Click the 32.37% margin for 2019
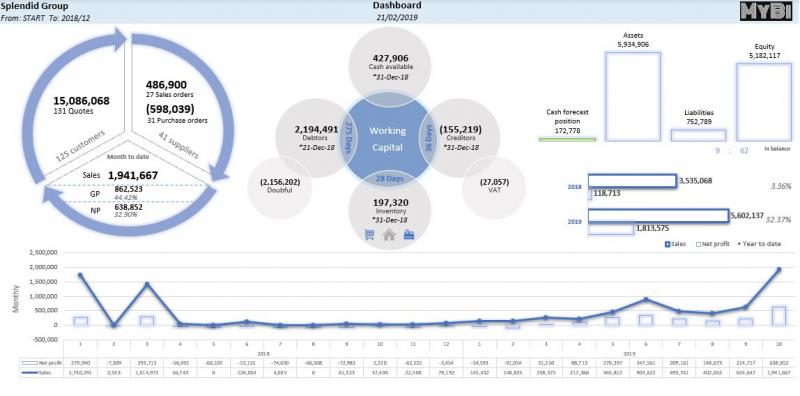This screenshot has height=396, width=800. [779, 219]
